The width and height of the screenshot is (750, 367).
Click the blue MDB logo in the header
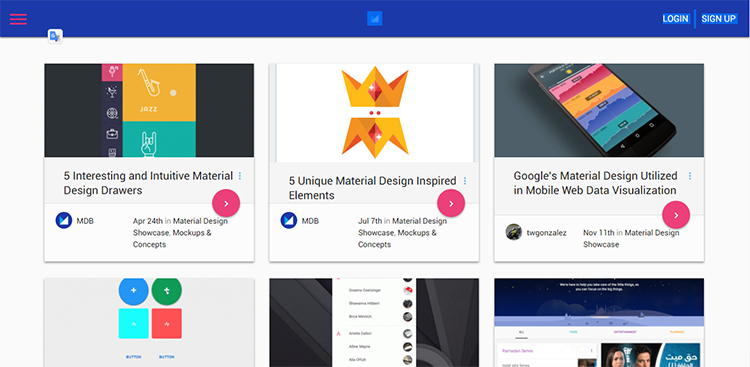(375, 19)
